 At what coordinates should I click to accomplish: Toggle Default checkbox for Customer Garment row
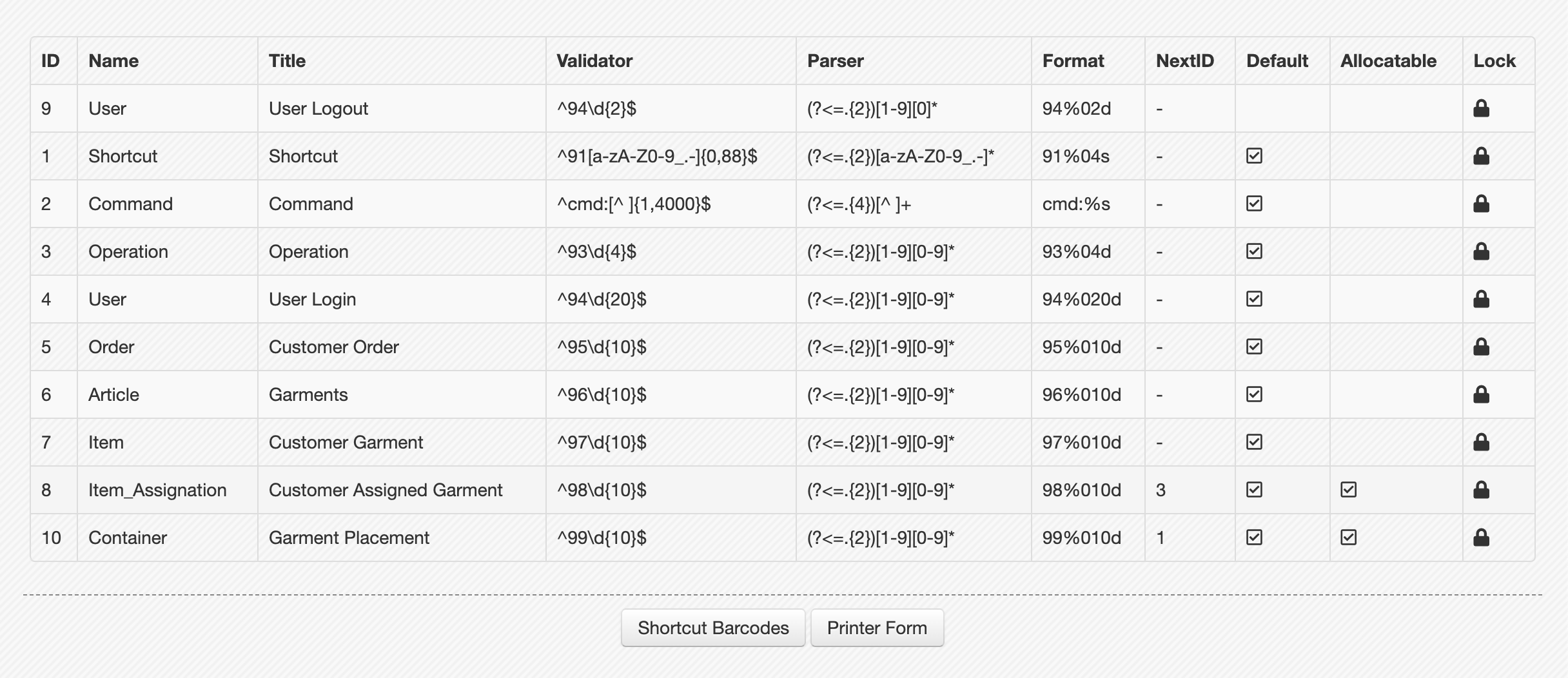(1254, 442)
